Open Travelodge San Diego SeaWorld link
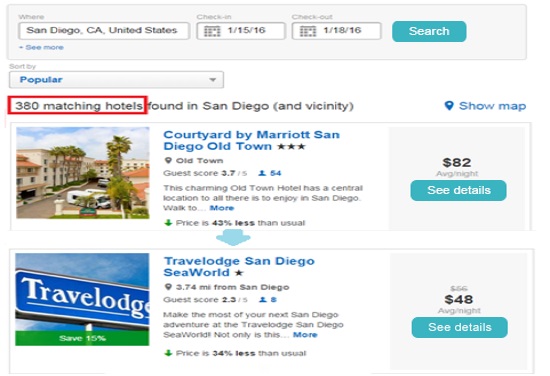550x376 pixels. 239,267
